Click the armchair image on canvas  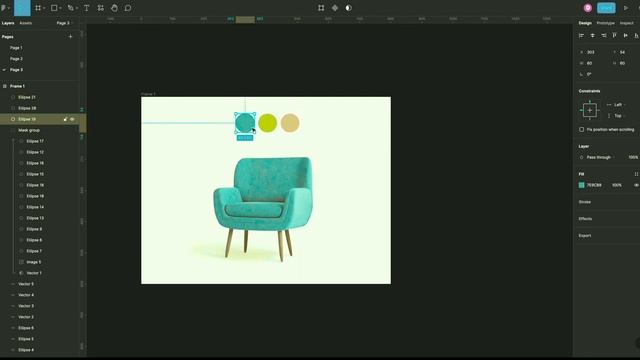263,208
